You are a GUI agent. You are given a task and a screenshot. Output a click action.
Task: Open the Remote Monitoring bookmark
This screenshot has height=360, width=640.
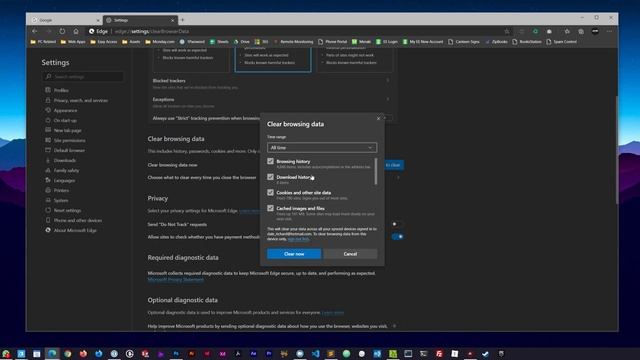293,42
